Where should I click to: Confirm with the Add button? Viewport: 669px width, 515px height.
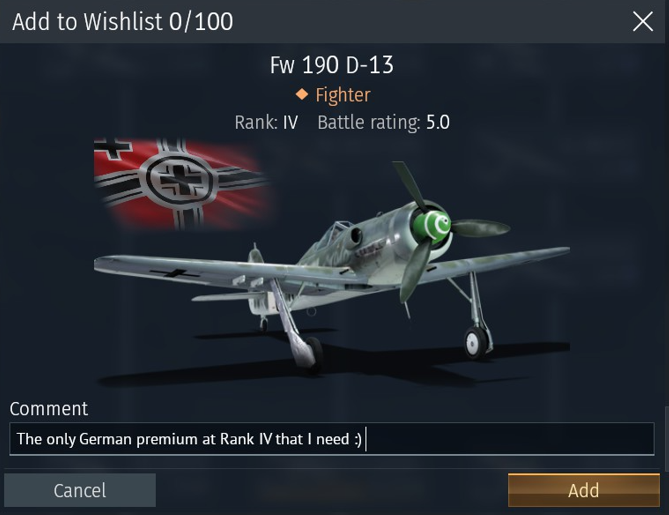pyautogui.click(x=584, y=490)
